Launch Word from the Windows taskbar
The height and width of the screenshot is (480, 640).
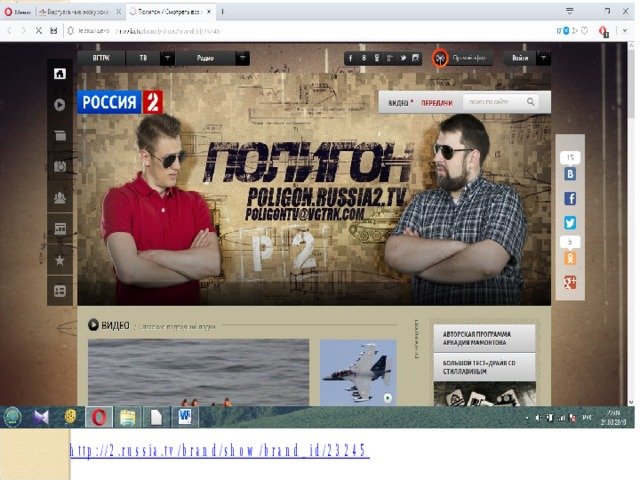pos(185,417)
